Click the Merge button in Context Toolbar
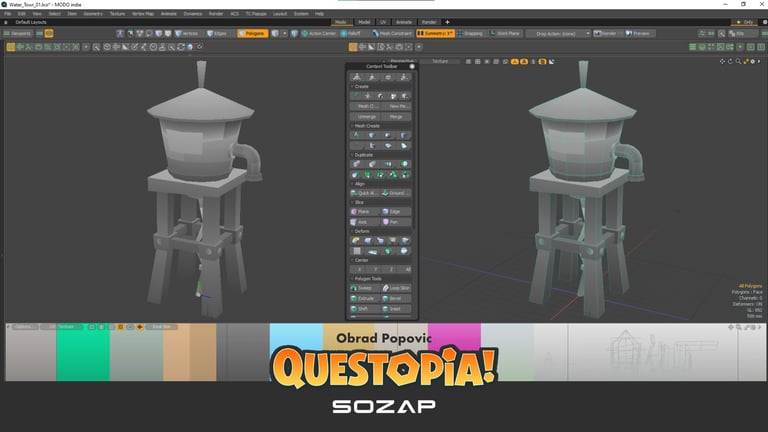 396,117
